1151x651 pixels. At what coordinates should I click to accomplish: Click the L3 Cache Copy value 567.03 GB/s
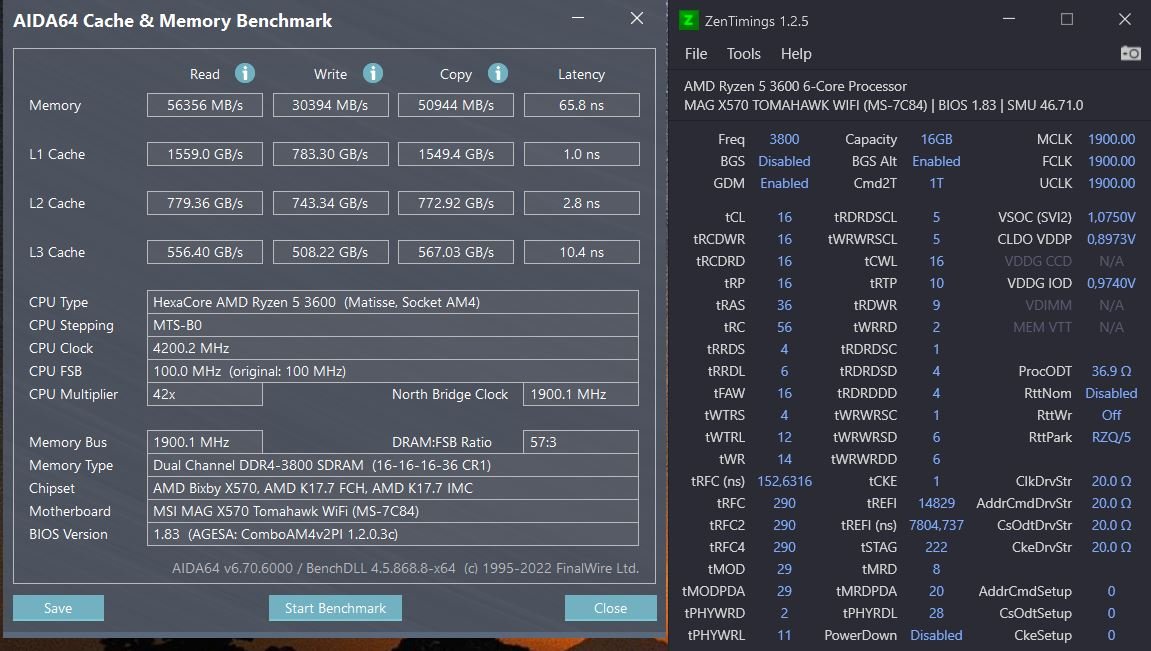click(x=456, y=252)
